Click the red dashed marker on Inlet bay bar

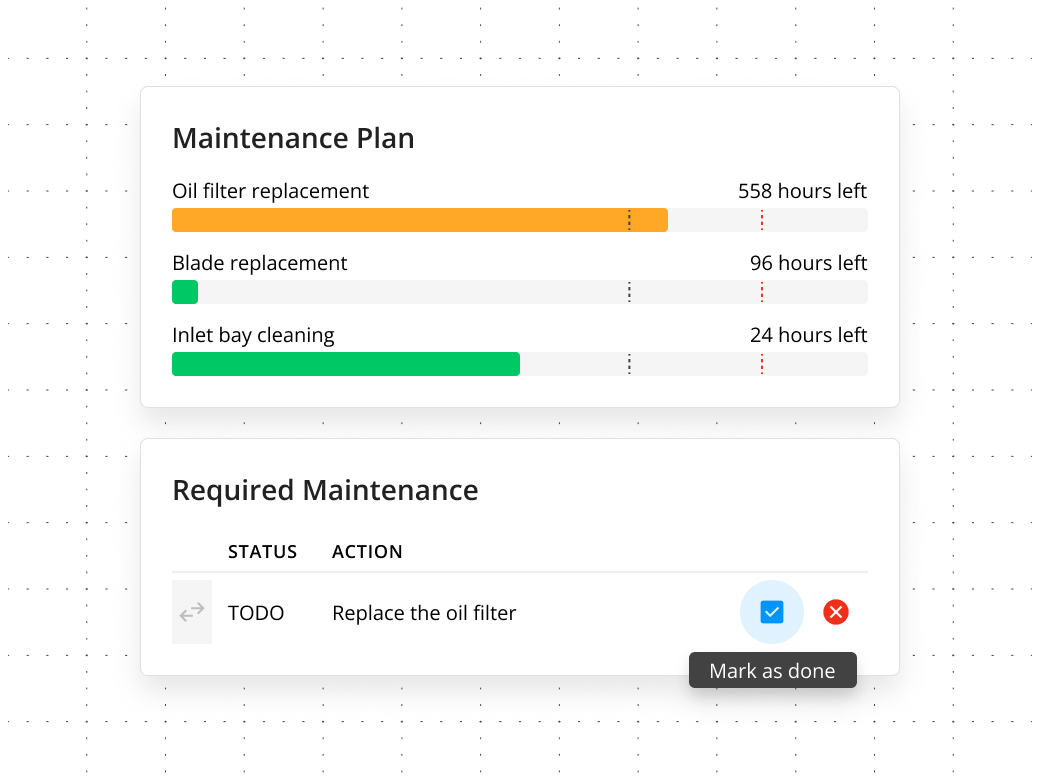click(x=762, y=364)
